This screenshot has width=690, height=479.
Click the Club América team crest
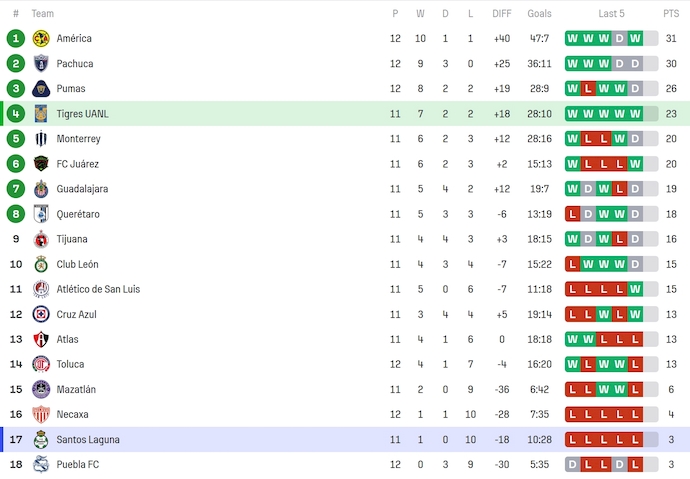coord(41,39)
